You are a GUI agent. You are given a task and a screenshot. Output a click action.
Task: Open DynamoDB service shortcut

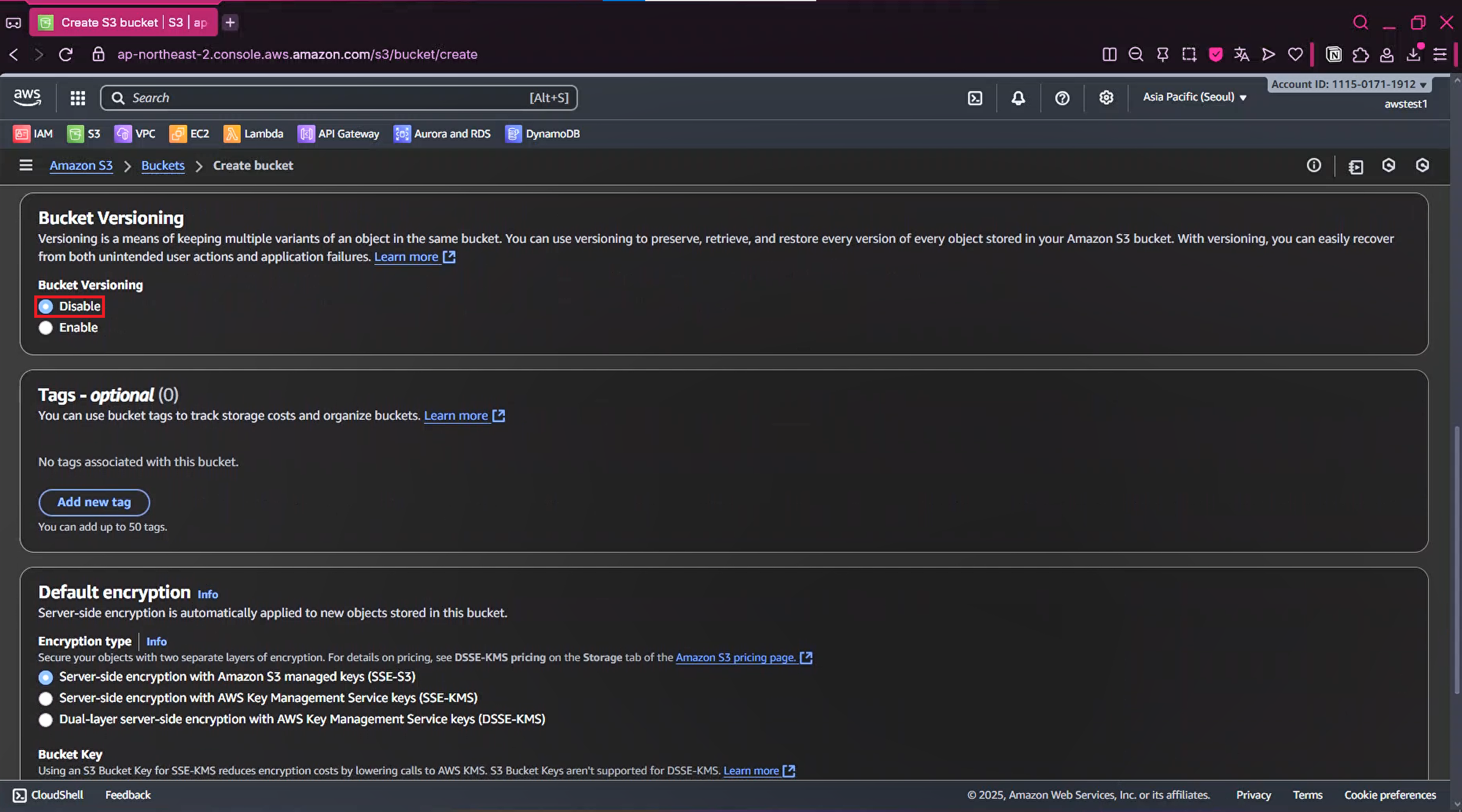543,134
